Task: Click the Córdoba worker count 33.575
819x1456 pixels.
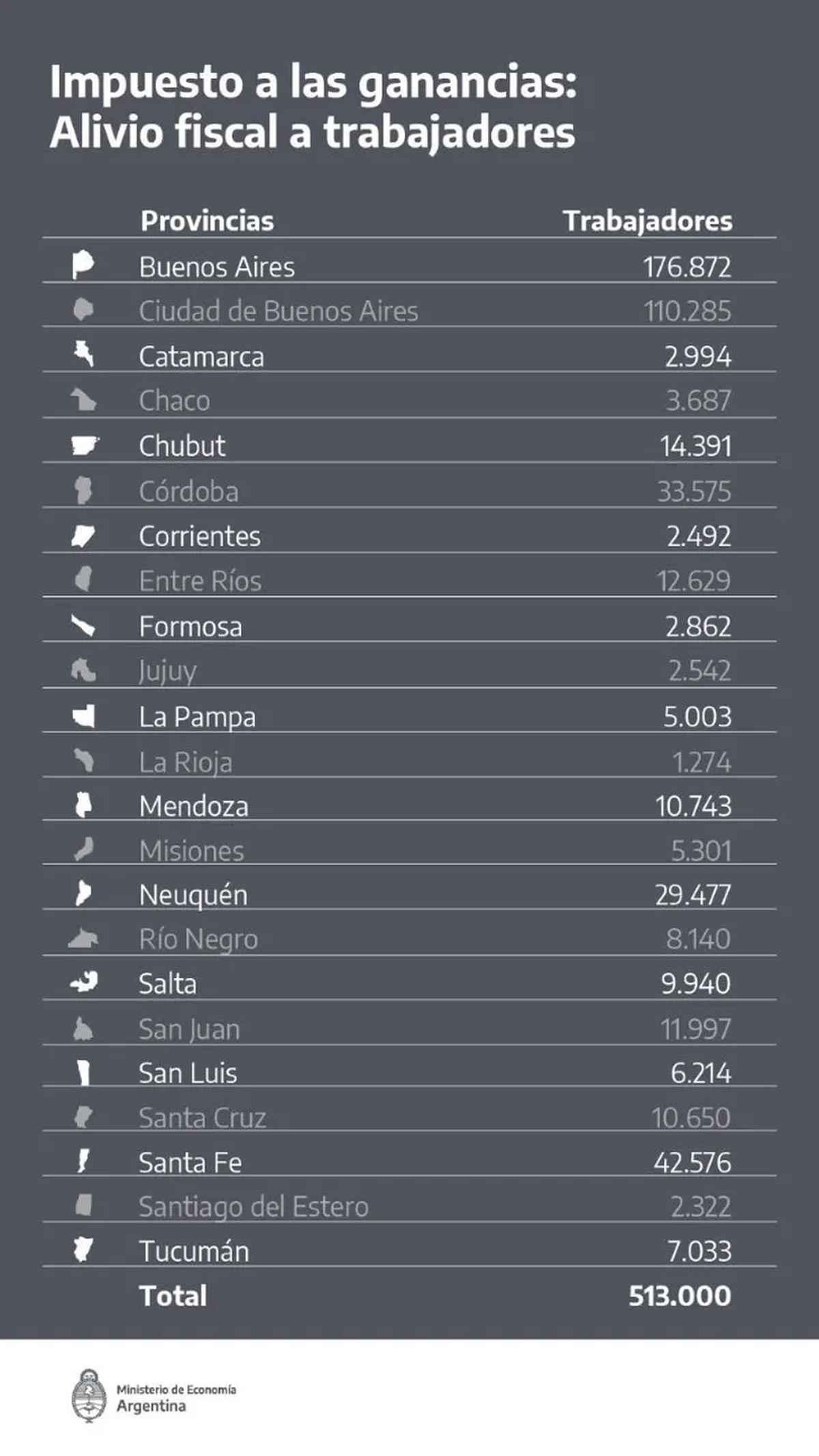Action: (693, 491)
